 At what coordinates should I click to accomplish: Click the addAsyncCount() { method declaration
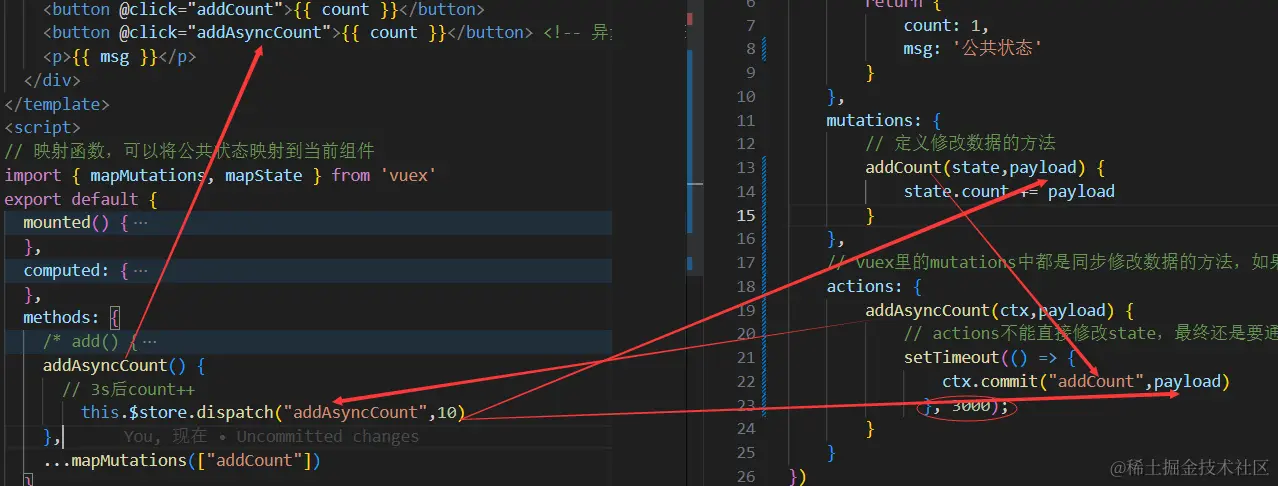[x=124, y=365]
